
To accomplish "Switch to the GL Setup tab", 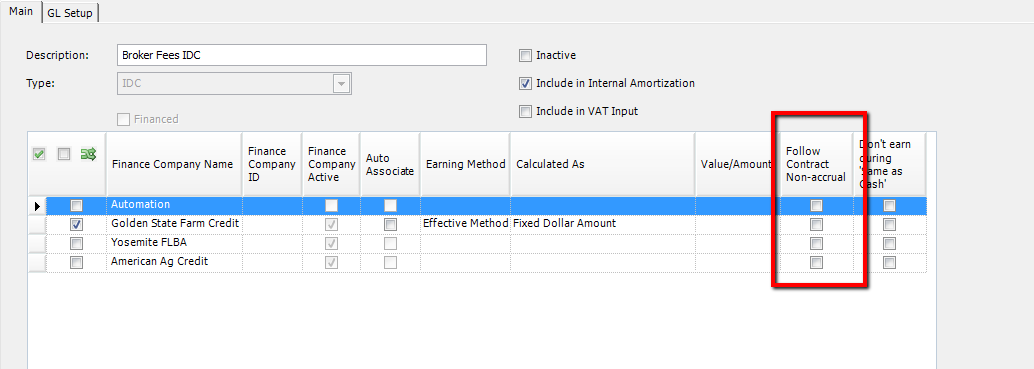I will click(70, 14).
